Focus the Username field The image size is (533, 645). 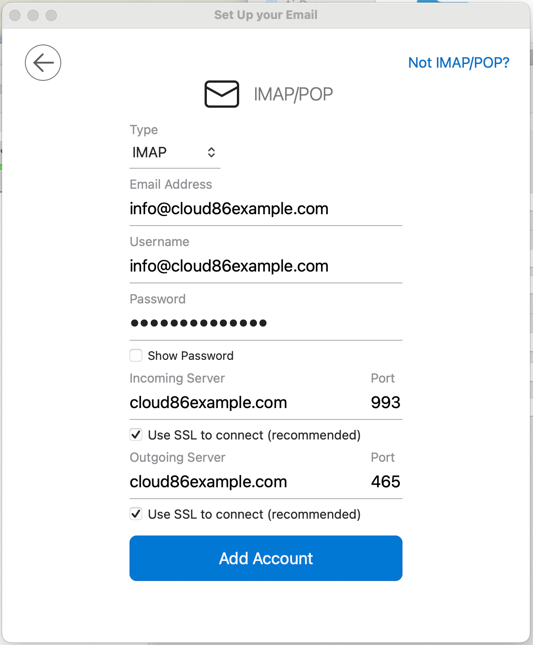pyautogui.click(x=266, y=266)
